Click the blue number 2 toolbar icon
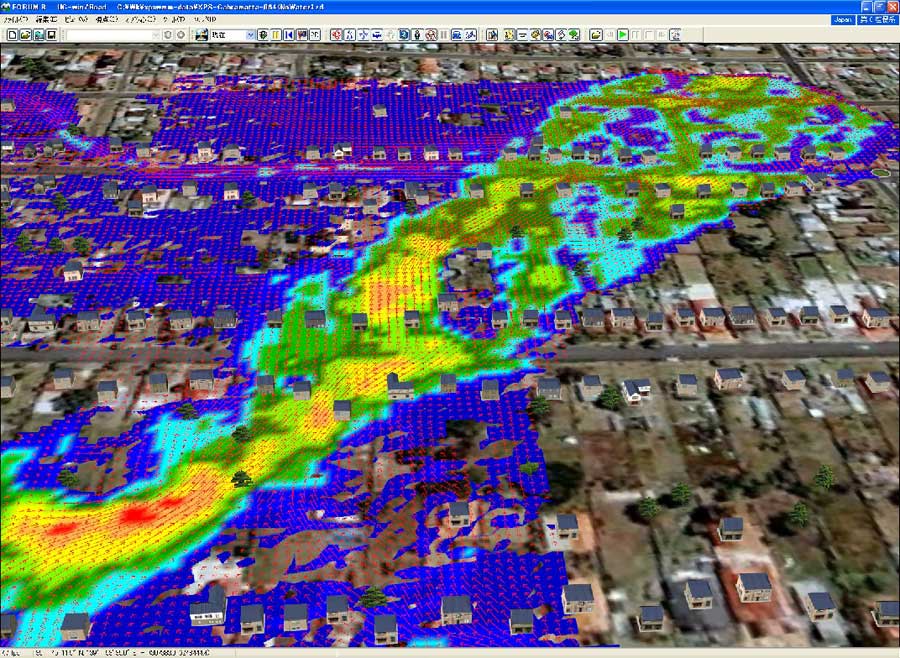Image resolution: width=900 pixels, height=658 pixels. [x=404, y=35]
